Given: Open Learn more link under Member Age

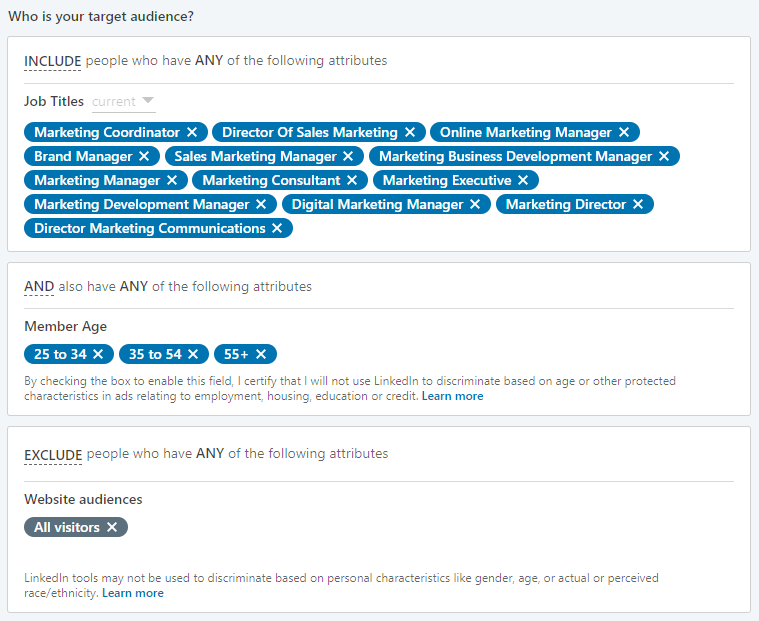Looking at the screenshot, I should click(453, 396).
